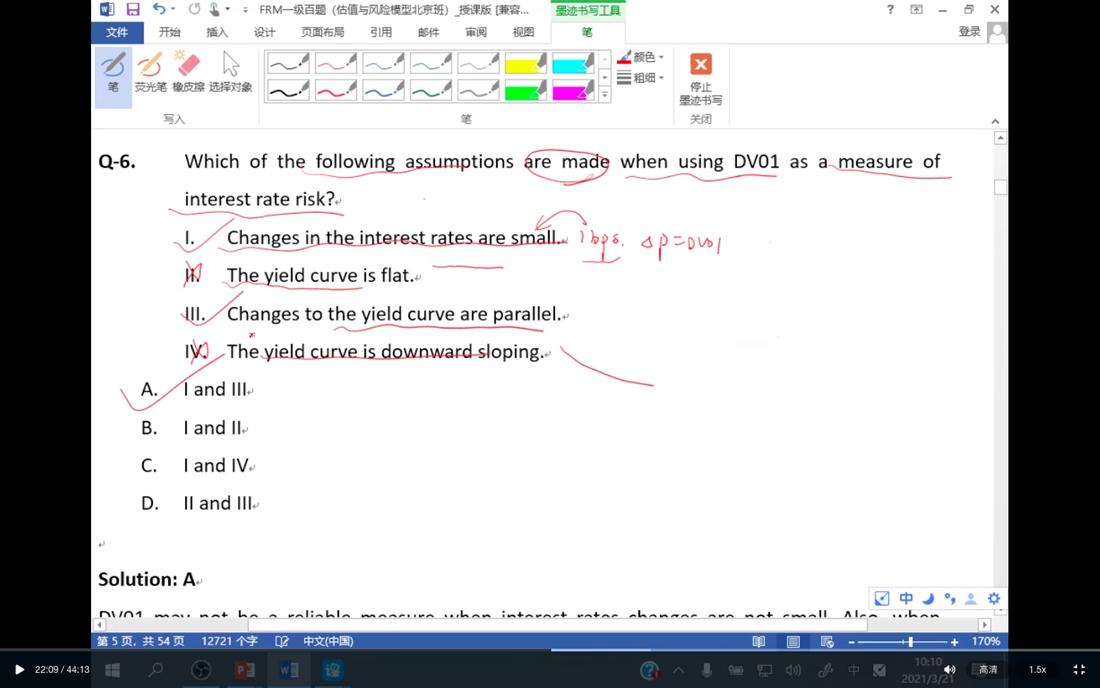The height and width of the screenshot is (688, 1100).
Task: Pick the thin blue pen style
Action: click(384, 63)
